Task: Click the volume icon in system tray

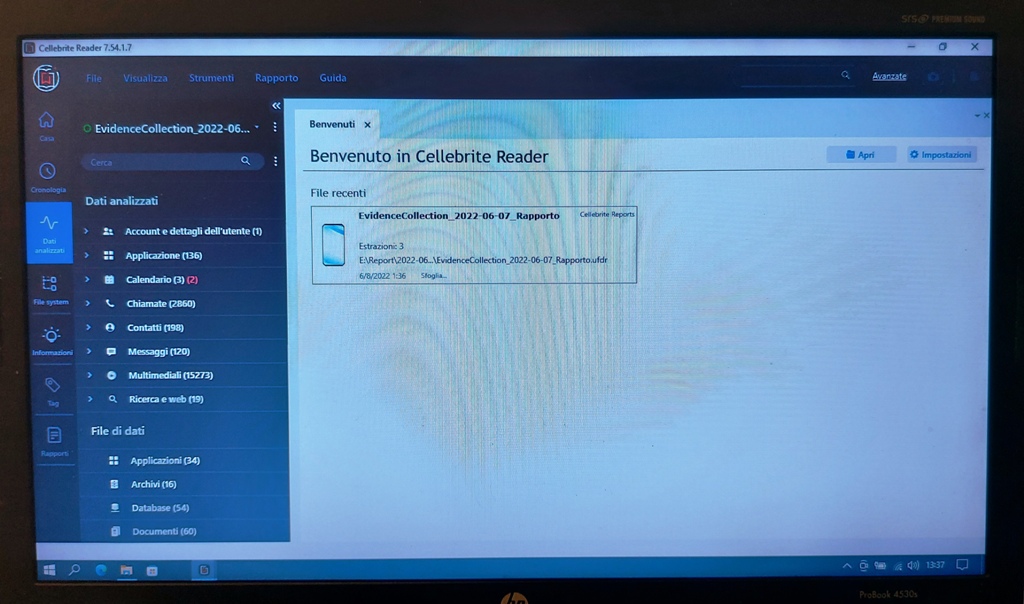Action: tap(913, 565)
